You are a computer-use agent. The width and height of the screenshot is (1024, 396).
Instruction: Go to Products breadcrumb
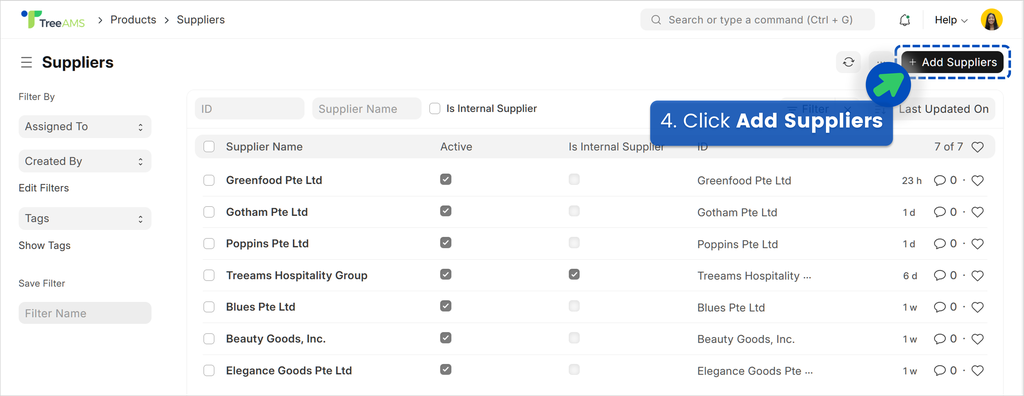point(133,20)
